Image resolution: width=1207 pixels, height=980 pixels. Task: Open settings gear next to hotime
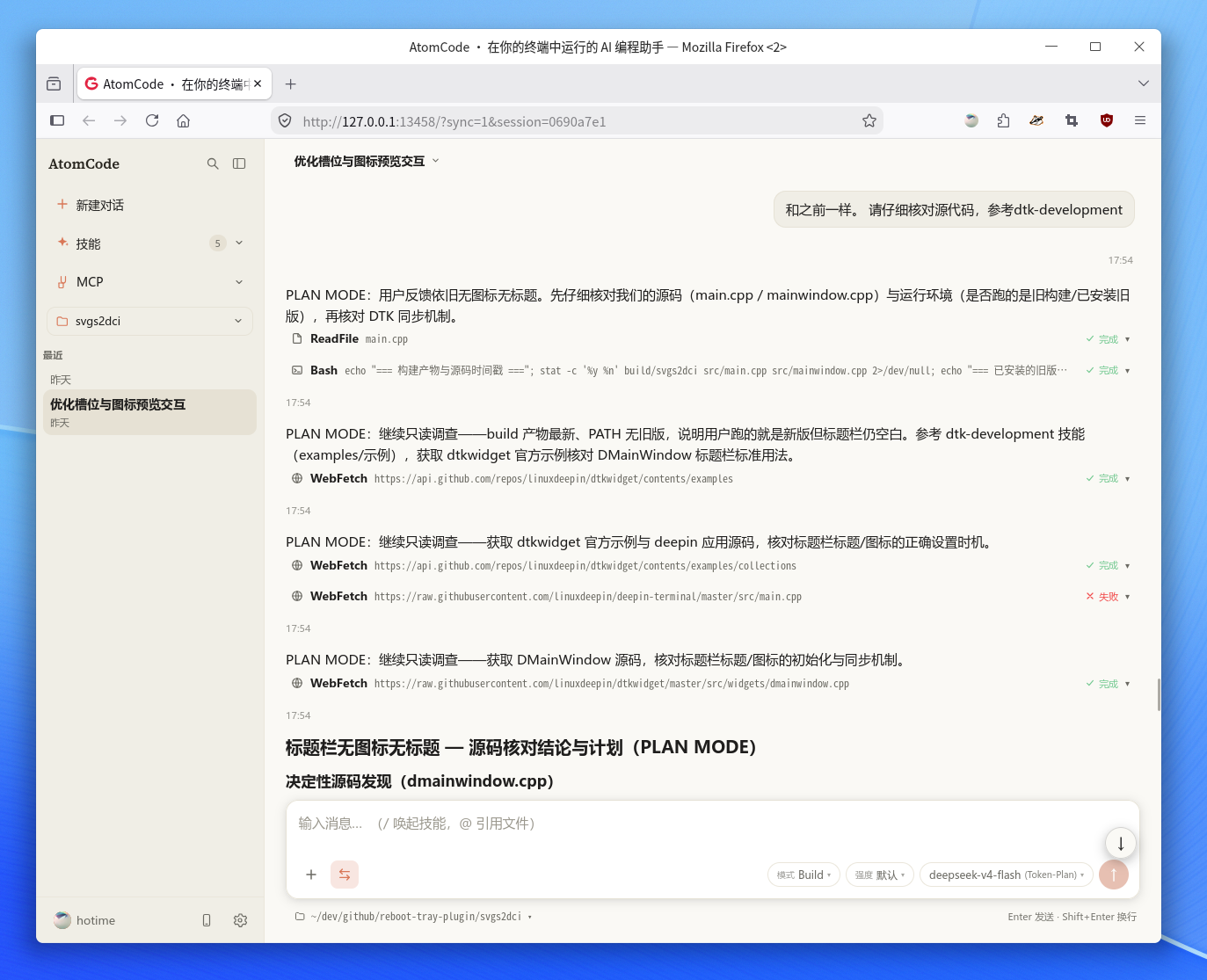tap(240, 920)
